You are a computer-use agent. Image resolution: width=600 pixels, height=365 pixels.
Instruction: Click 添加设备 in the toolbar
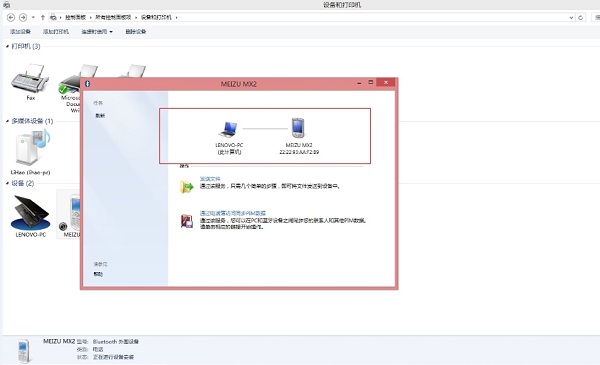point(20,32)
